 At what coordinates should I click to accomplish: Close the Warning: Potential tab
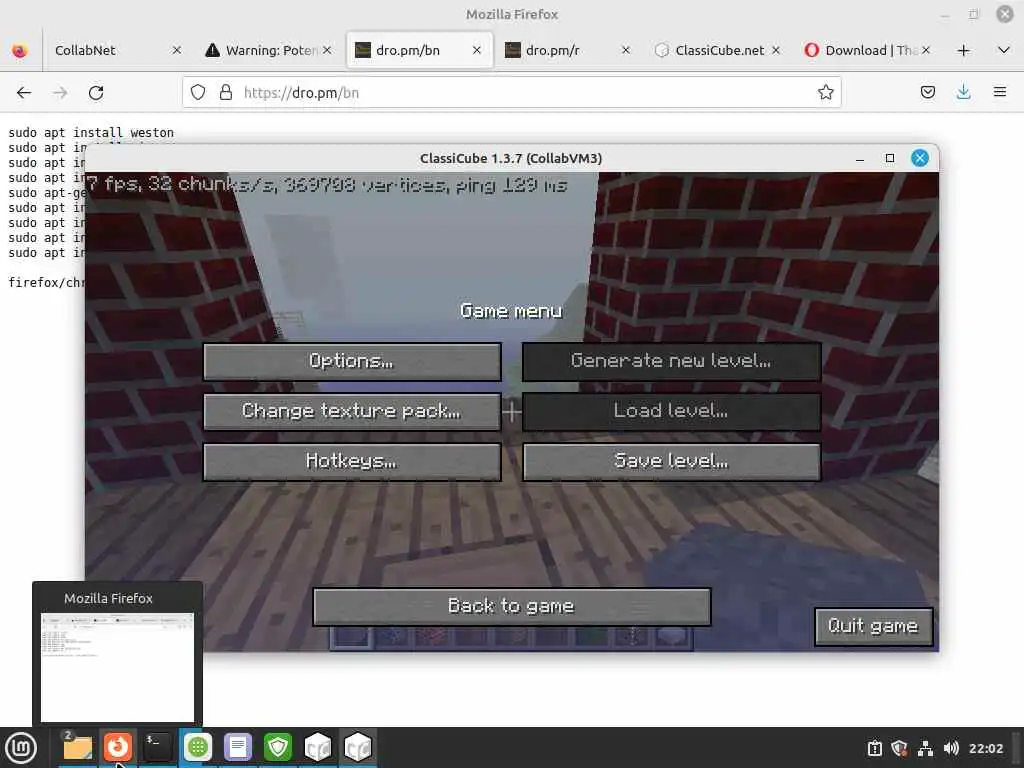[x=327, y=50]
